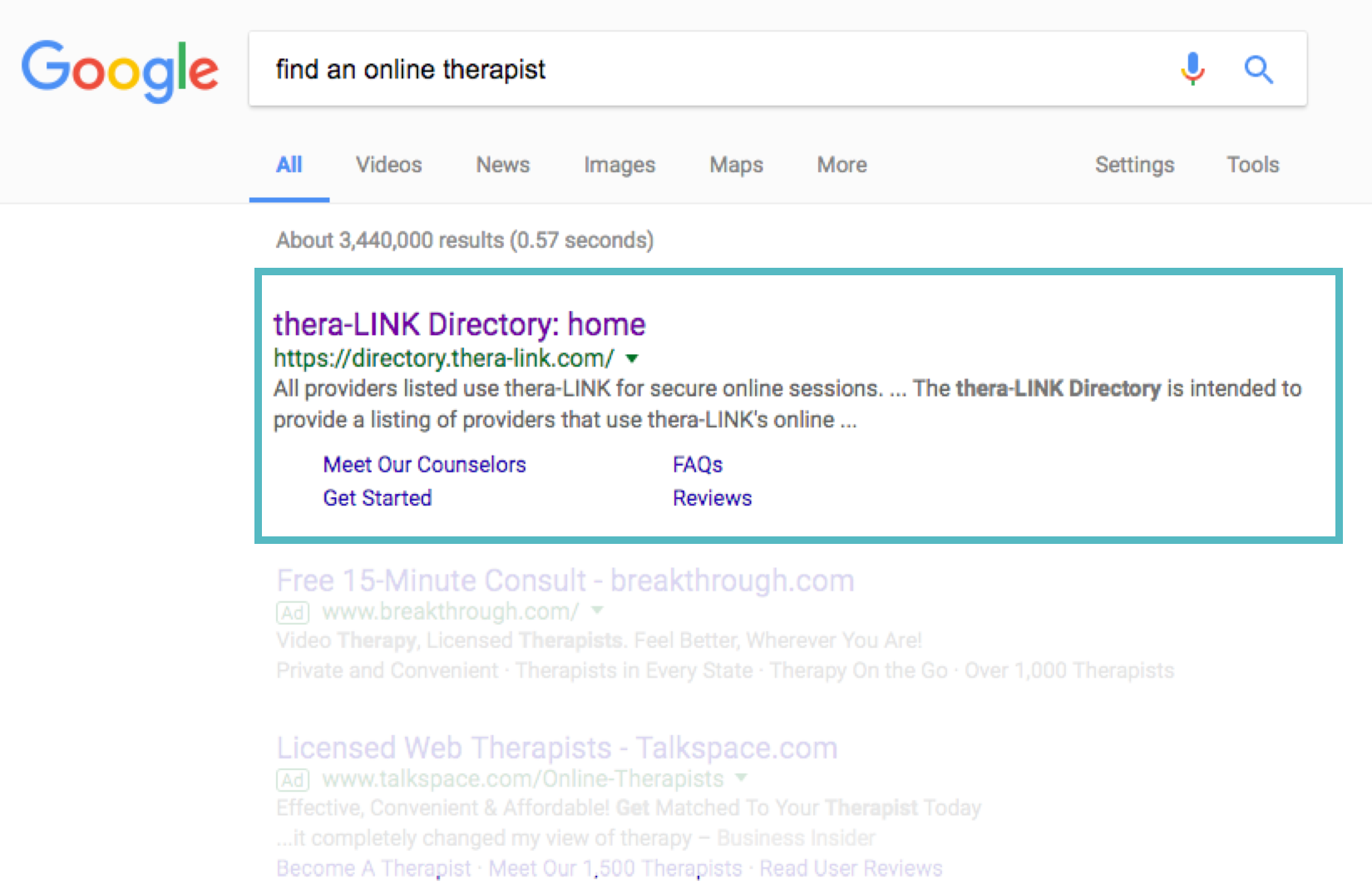Click the blue magnifying glass search icon
This screenshot has width=1372, height=889.
(1258, 69)
